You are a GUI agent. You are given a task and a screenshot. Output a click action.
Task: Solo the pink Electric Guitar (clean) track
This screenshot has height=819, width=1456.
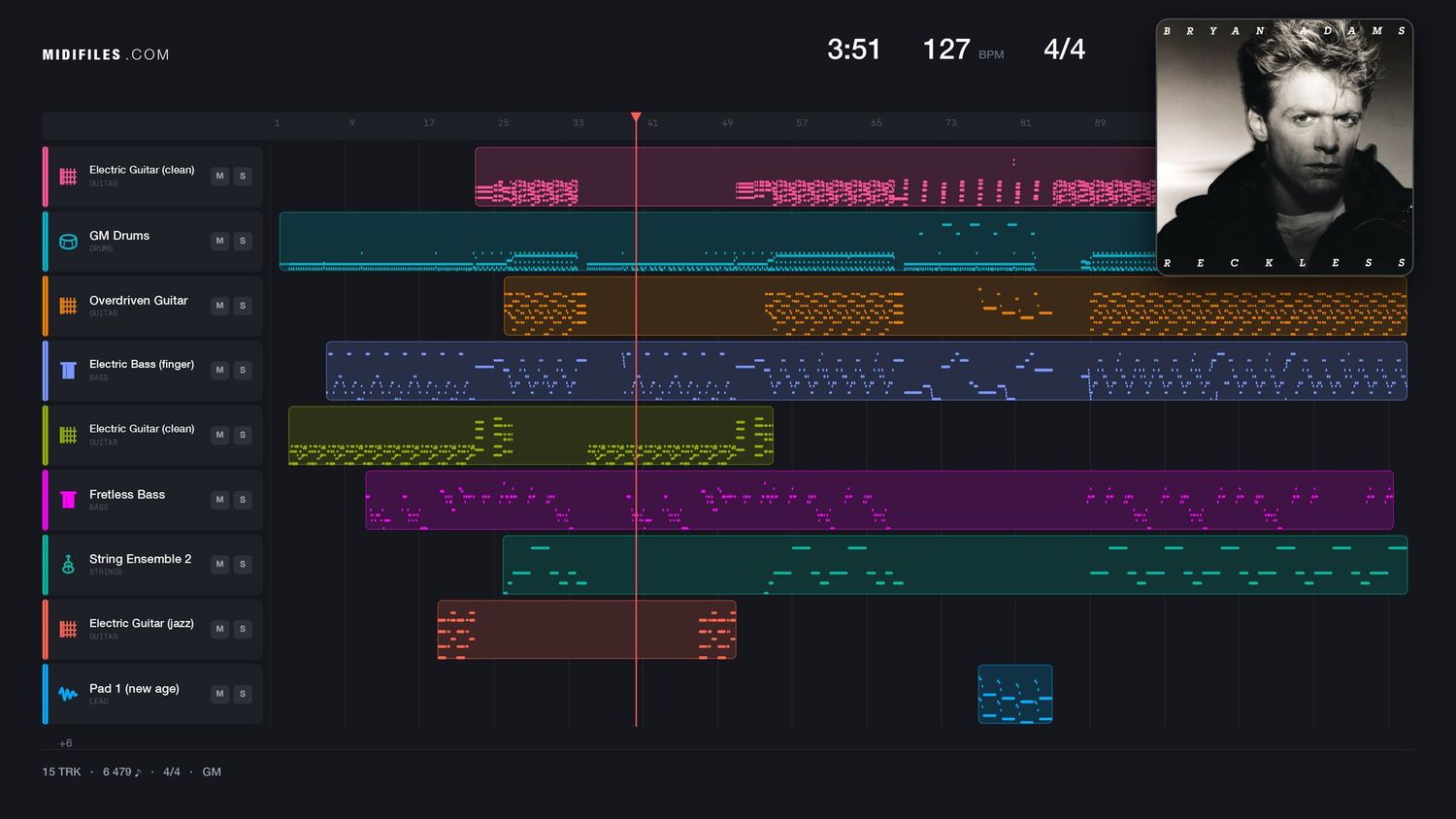(x=243, y=177)
